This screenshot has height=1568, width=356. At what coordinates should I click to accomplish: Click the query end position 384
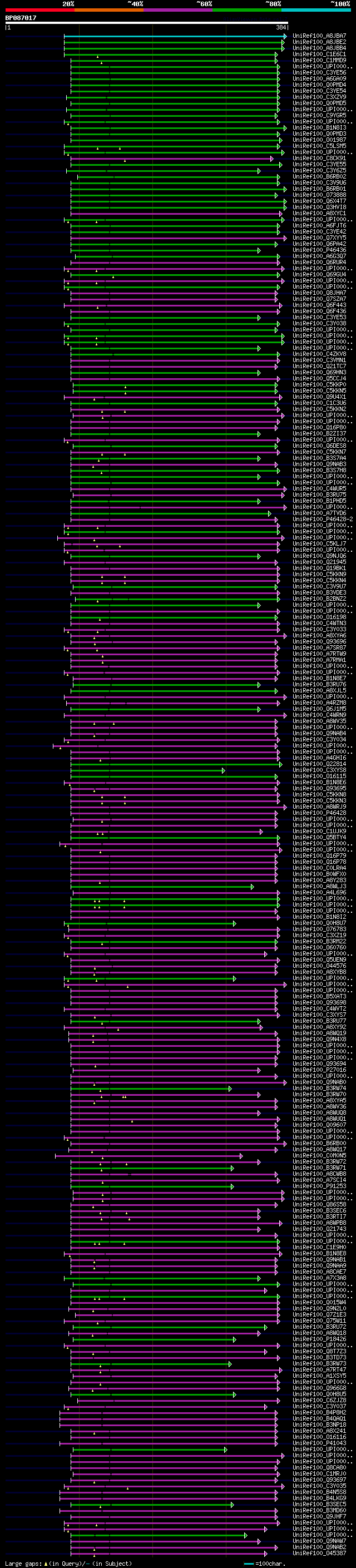[x=281, y=27]
